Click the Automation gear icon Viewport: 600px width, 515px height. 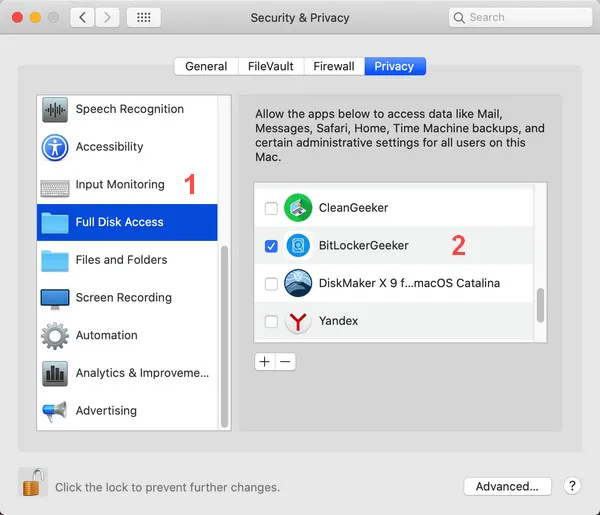(55, 336)
